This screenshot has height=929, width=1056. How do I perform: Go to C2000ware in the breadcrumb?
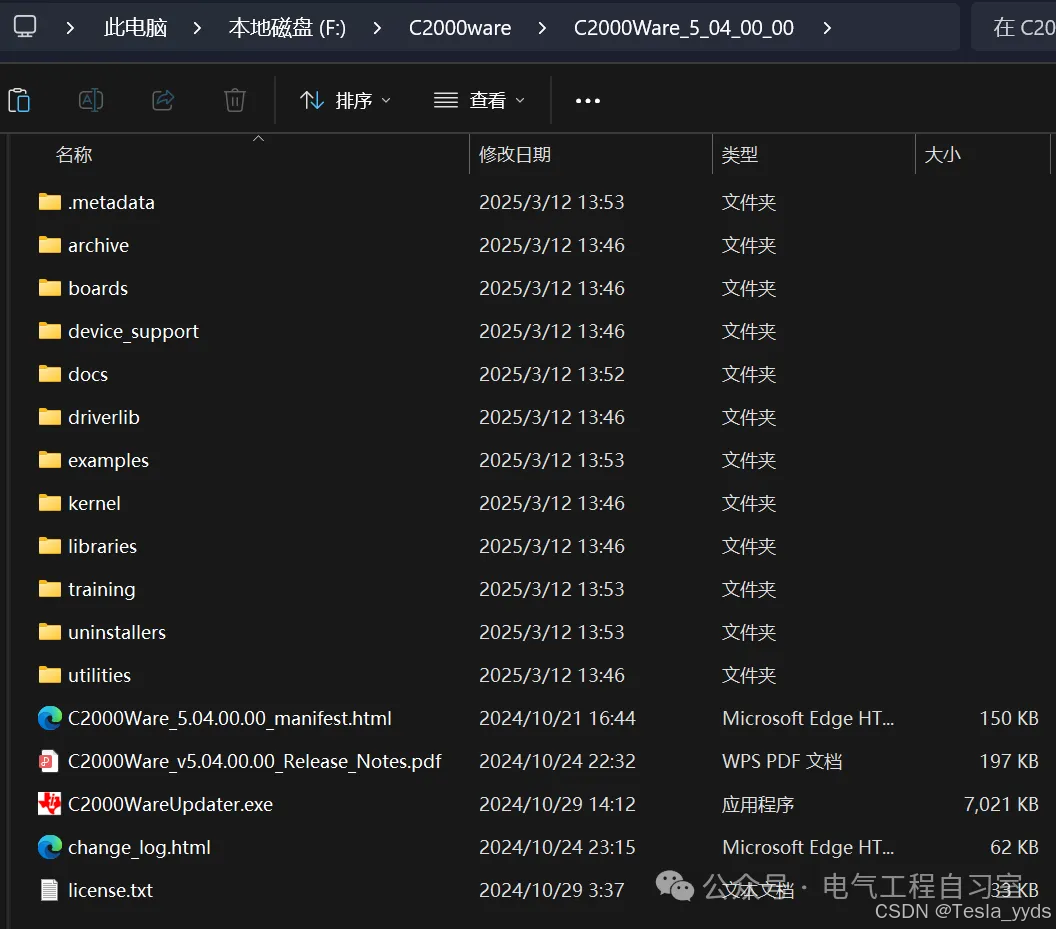pyautogui.click(x=460, y=28)
